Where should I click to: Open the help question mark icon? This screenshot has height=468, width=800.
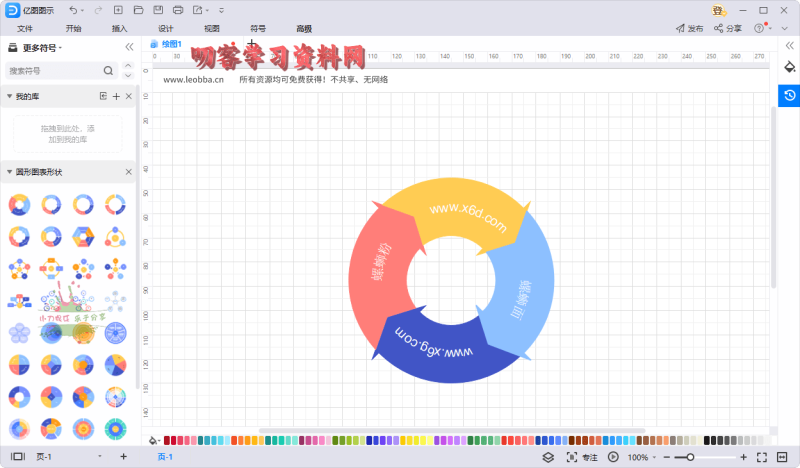[760, 29]
